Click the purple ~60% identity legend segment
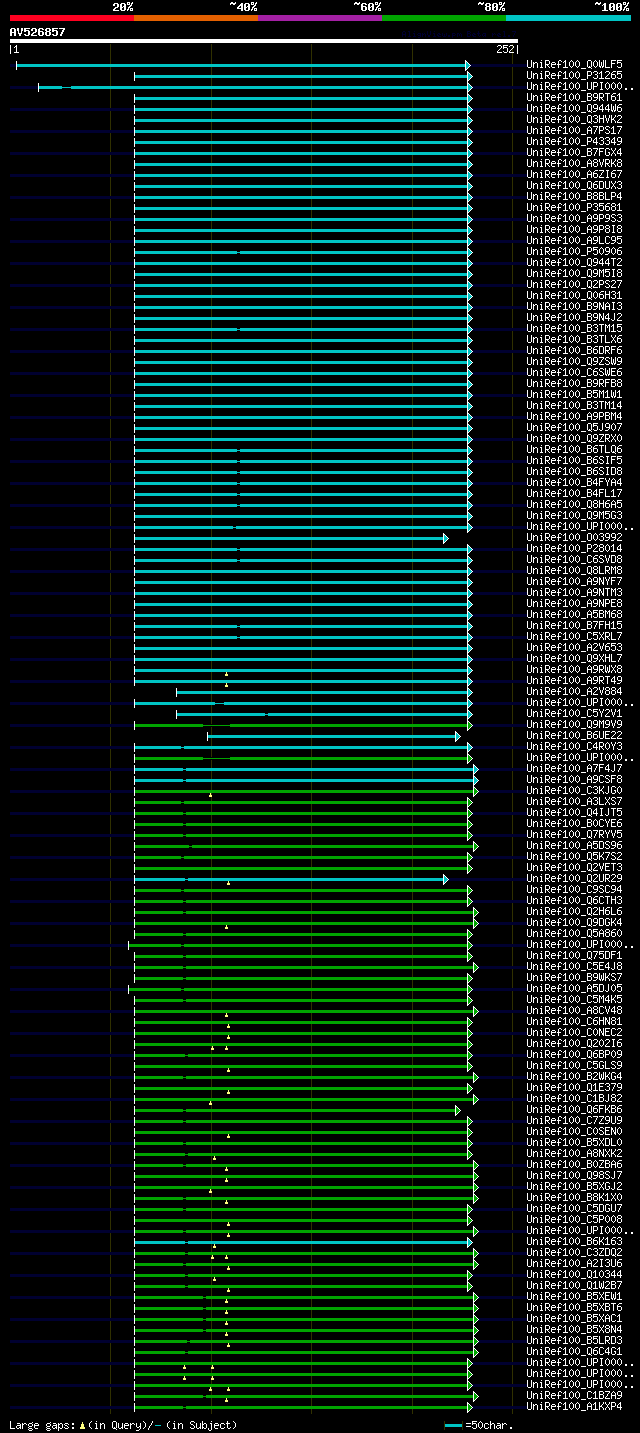This screenshot has height=1433, width=640. [x=320, y=18]
